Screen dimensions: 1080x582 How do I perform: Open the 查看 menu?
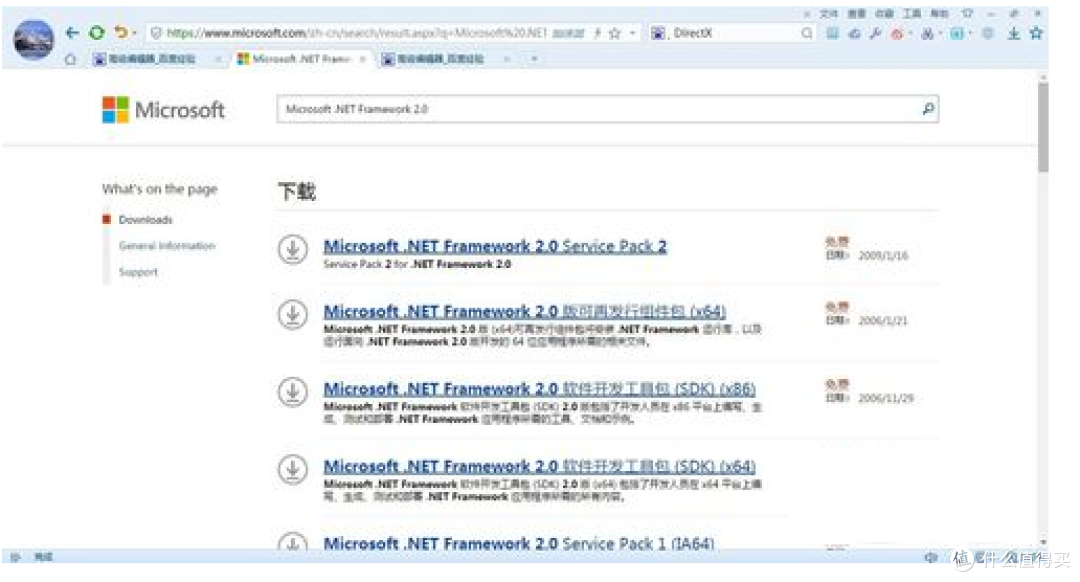click(857, 13)
